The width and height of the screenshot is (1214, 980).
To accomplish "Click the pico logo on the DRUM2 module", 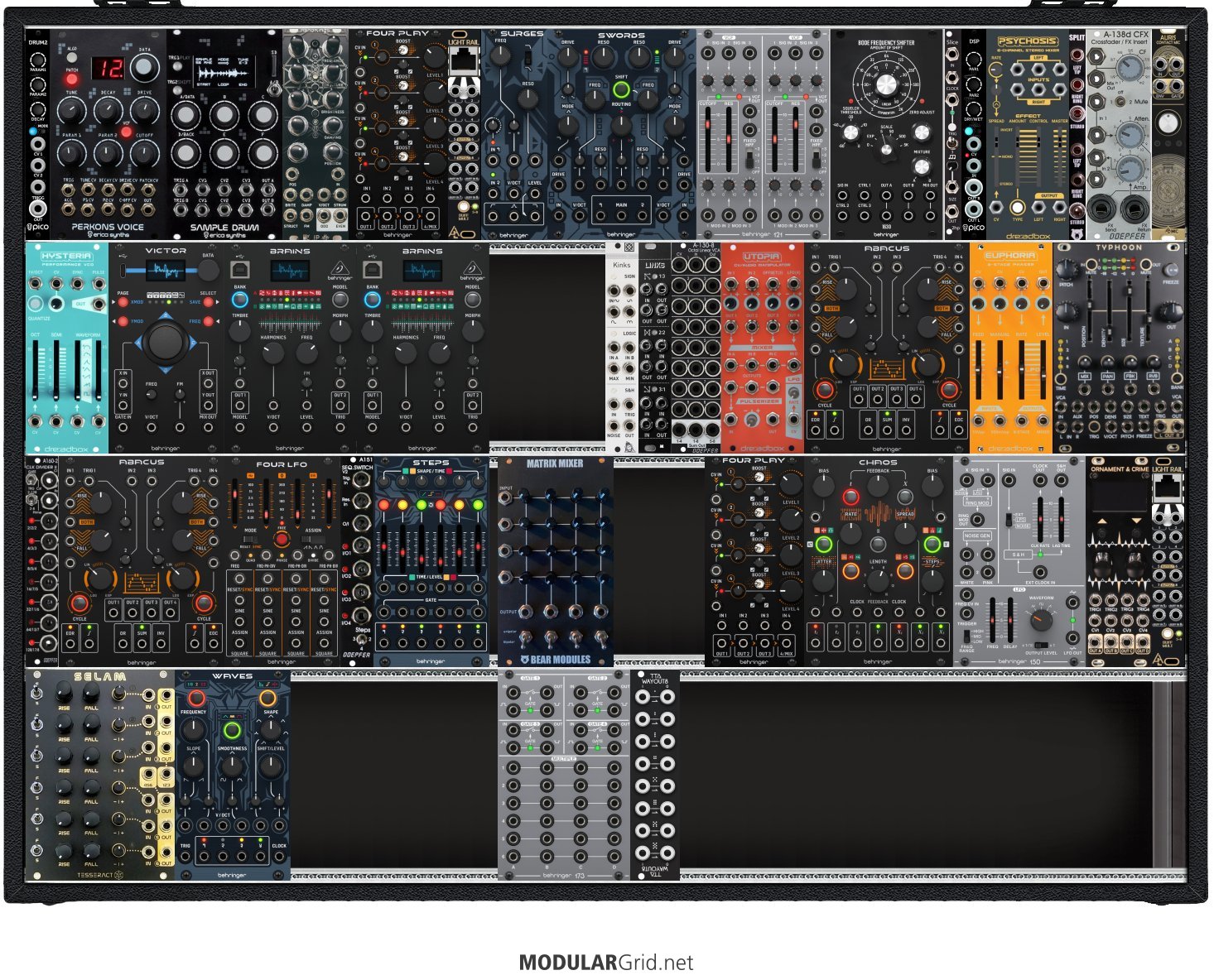I will coord(37,228).
